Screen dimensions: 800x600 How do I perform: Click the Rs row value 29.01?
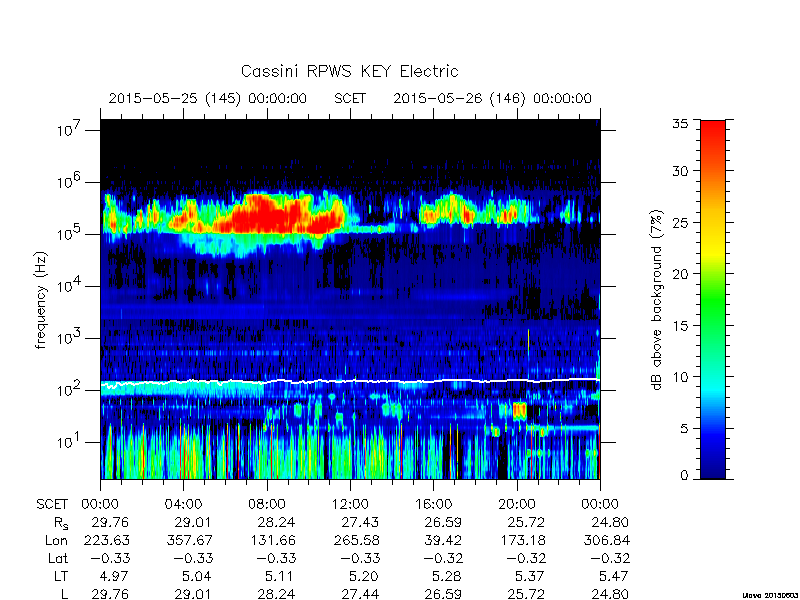(x=193, y=522)
